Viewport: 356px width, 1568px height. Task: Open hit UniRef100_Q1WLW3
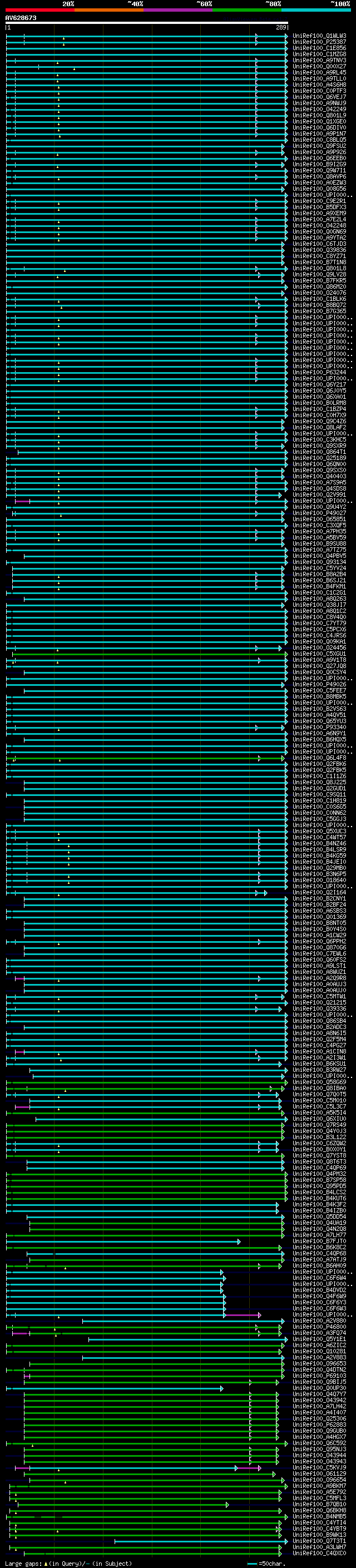(x=319, y=36)
